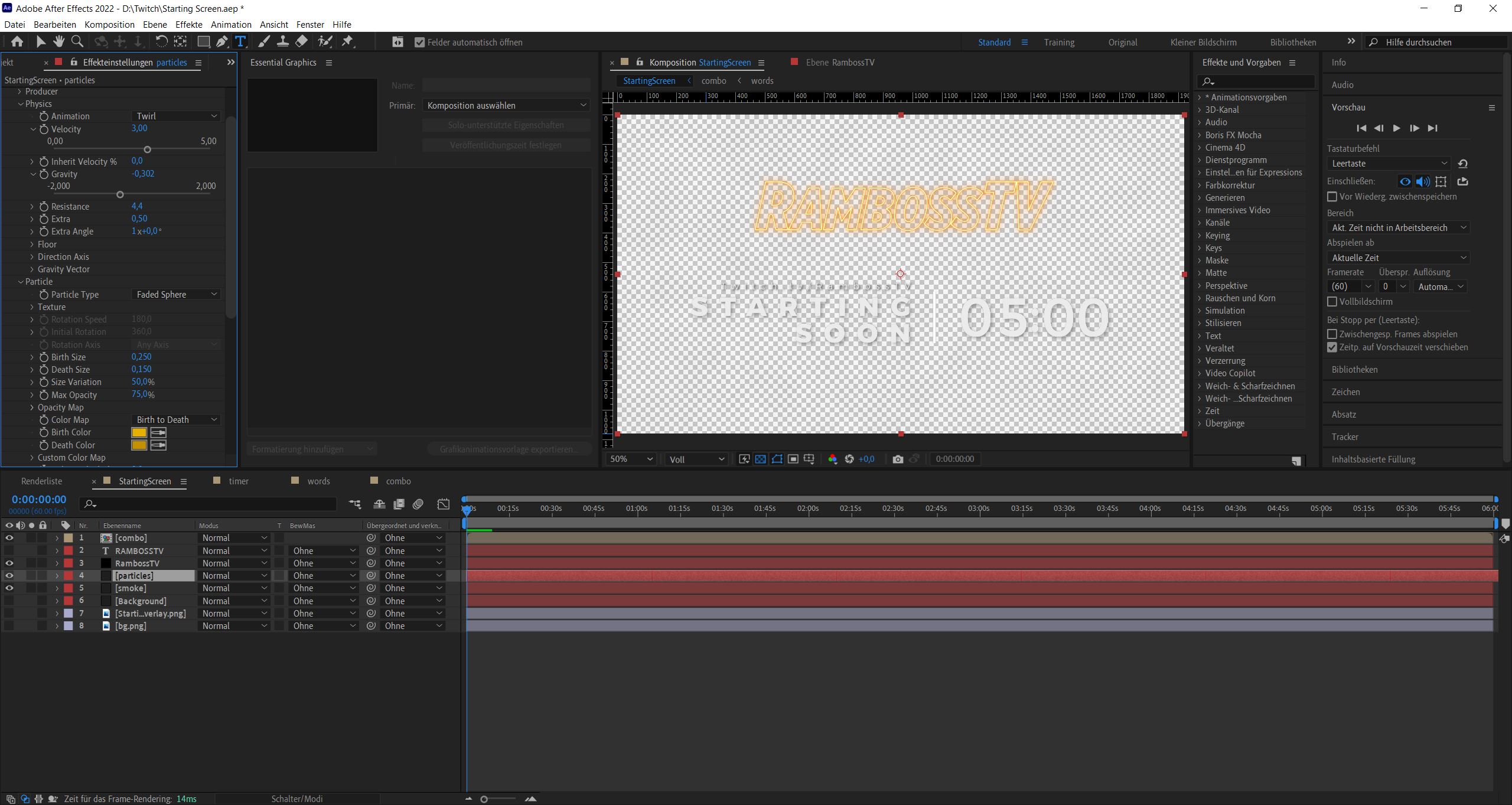Uncheck Felder automatisch öffnen checkbox
Viewport: 1512px width, 805px height.
419,42
